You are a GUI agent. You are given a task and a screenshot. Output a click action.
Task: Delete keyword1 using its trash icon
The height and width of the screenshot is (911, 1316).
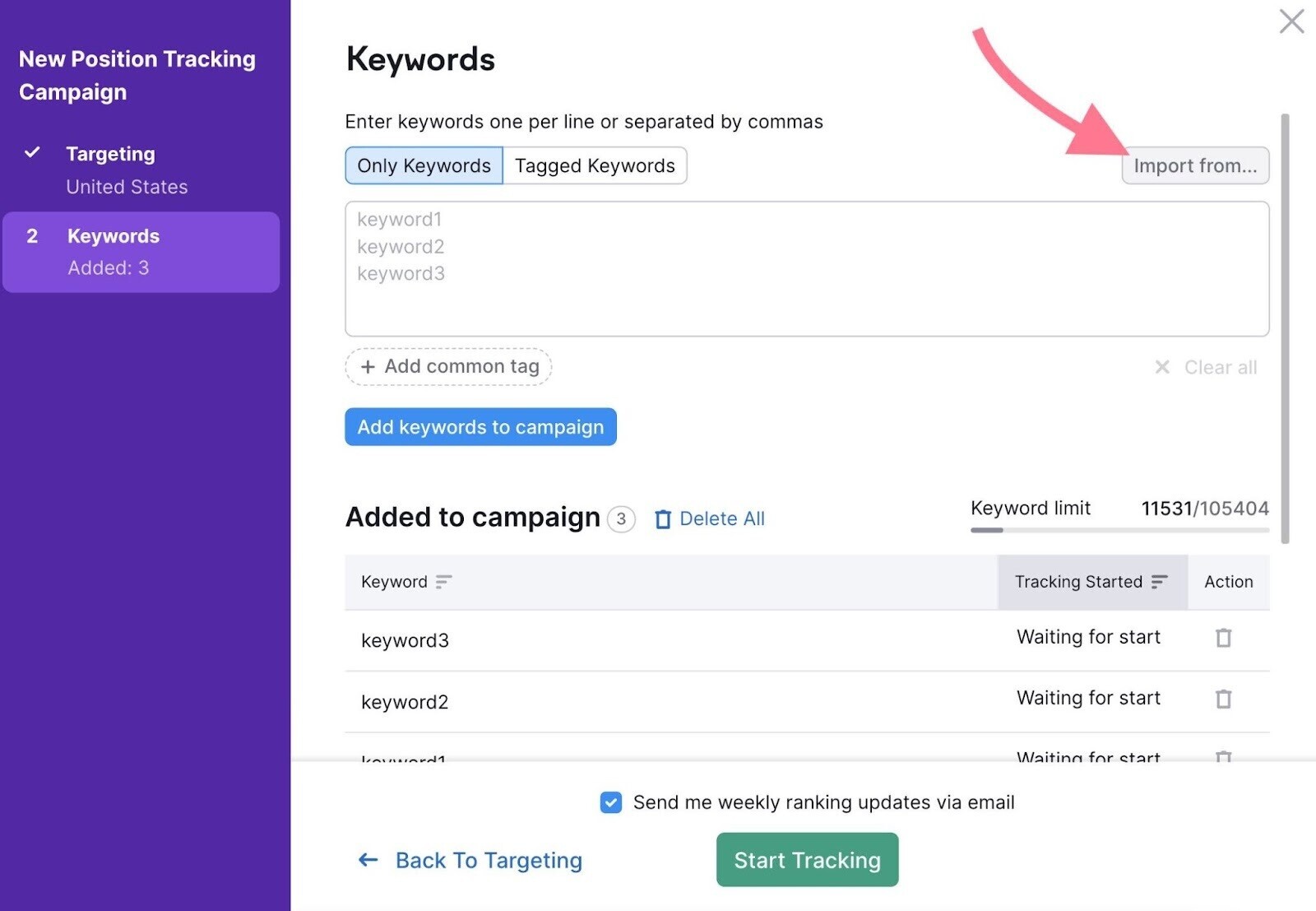click(1223, 757)
